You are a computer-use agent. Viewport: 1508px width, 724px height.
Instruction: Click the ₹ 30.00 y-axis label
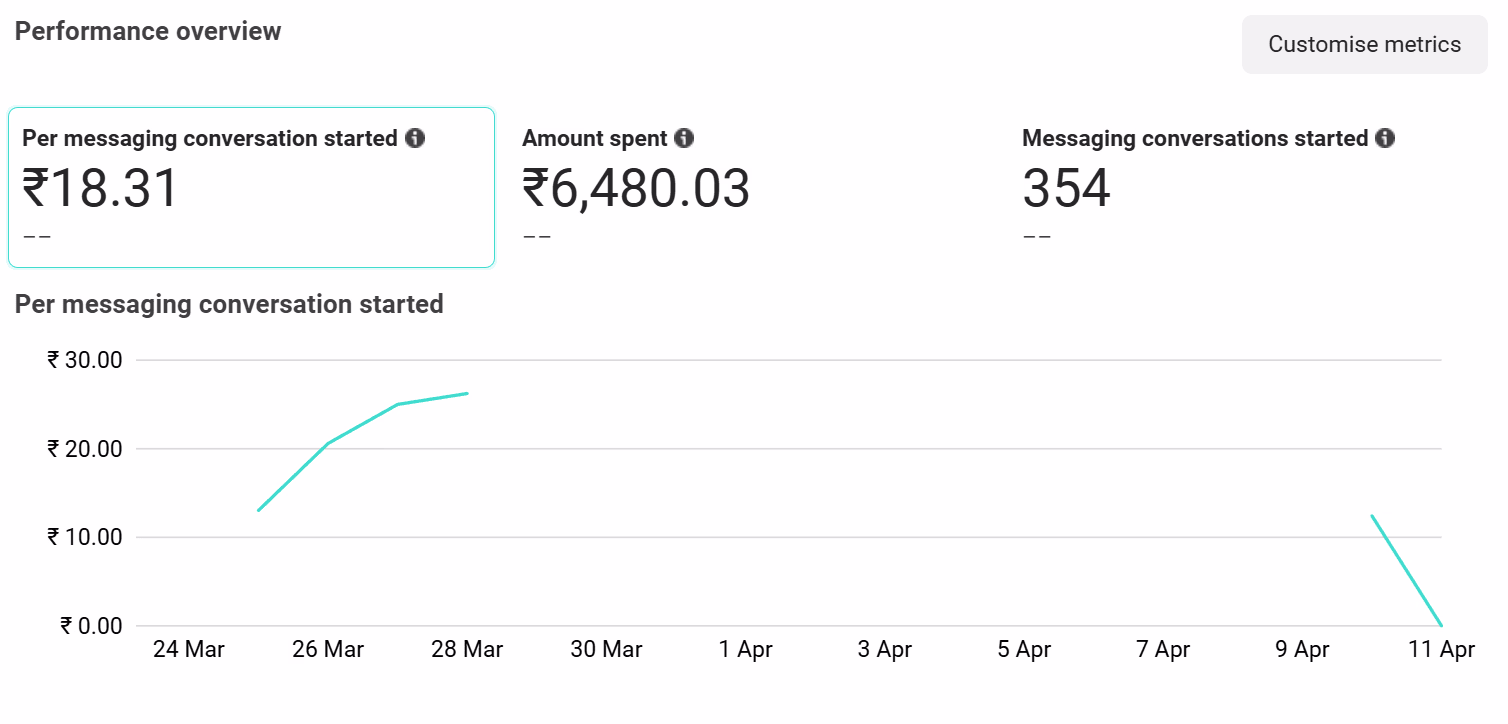coord(84,360)
